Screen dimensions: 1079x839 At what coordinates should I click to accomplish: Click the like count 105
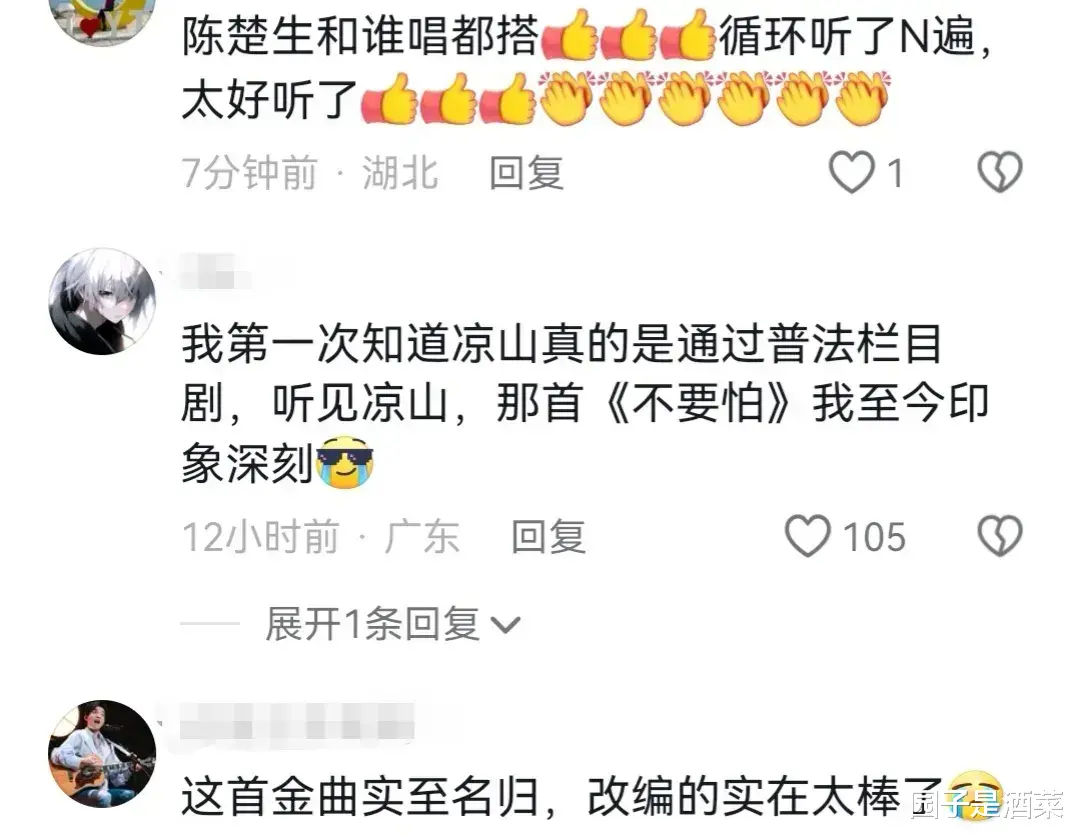pyautogui.click(x=874, y=537)
